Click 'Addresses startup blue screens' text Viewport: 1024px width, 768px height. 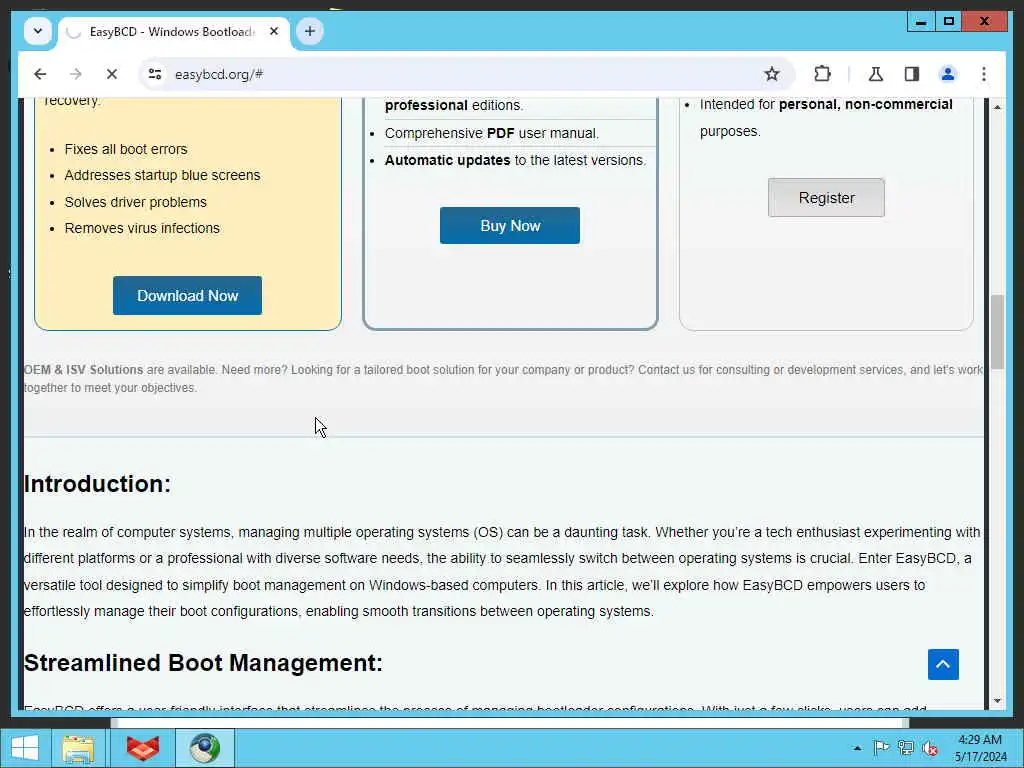click(163, 176)
